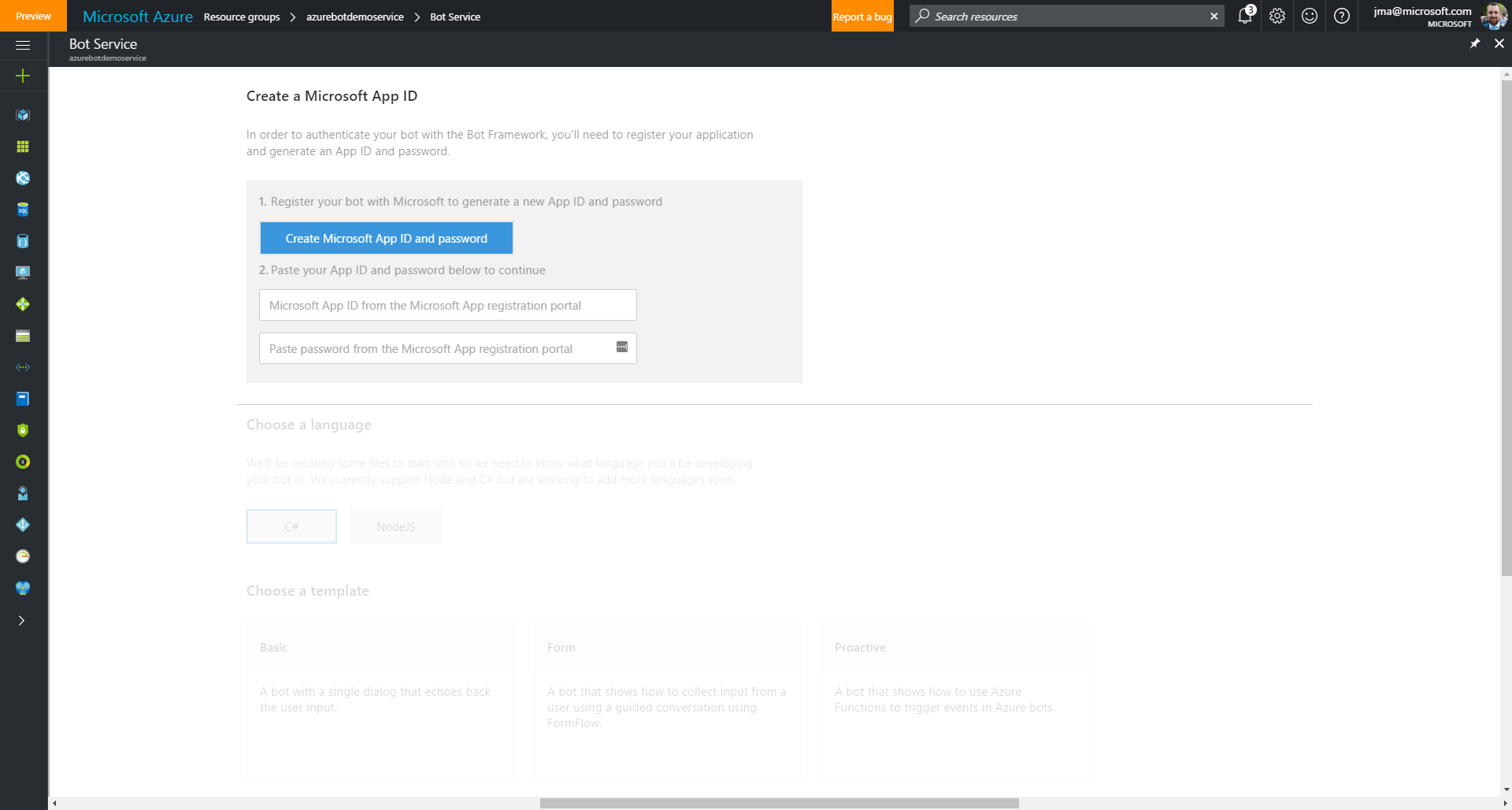Select the C# language option
Viewport: 1512px width, 810px height.
tap(291, 526)
